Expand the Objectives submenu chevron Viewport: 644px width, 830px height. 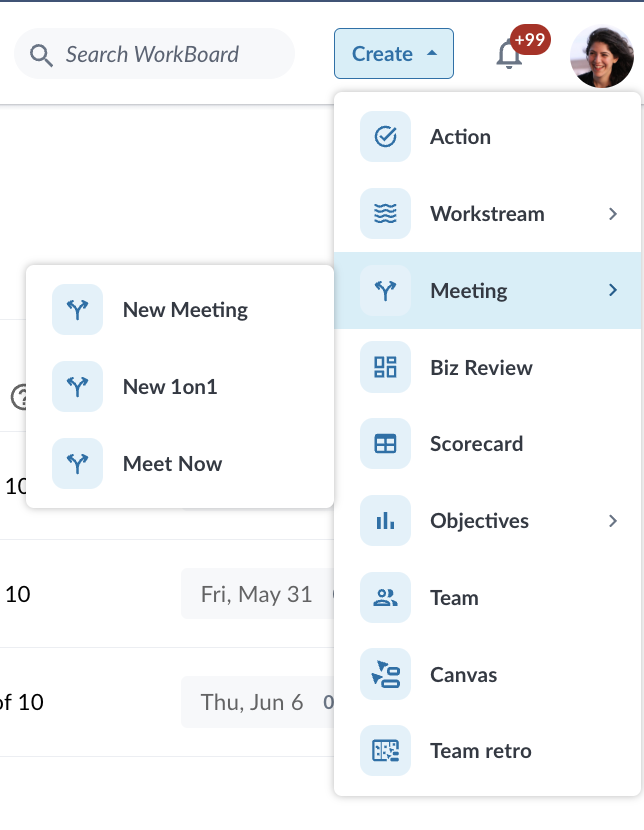click(x=613, y=521)
